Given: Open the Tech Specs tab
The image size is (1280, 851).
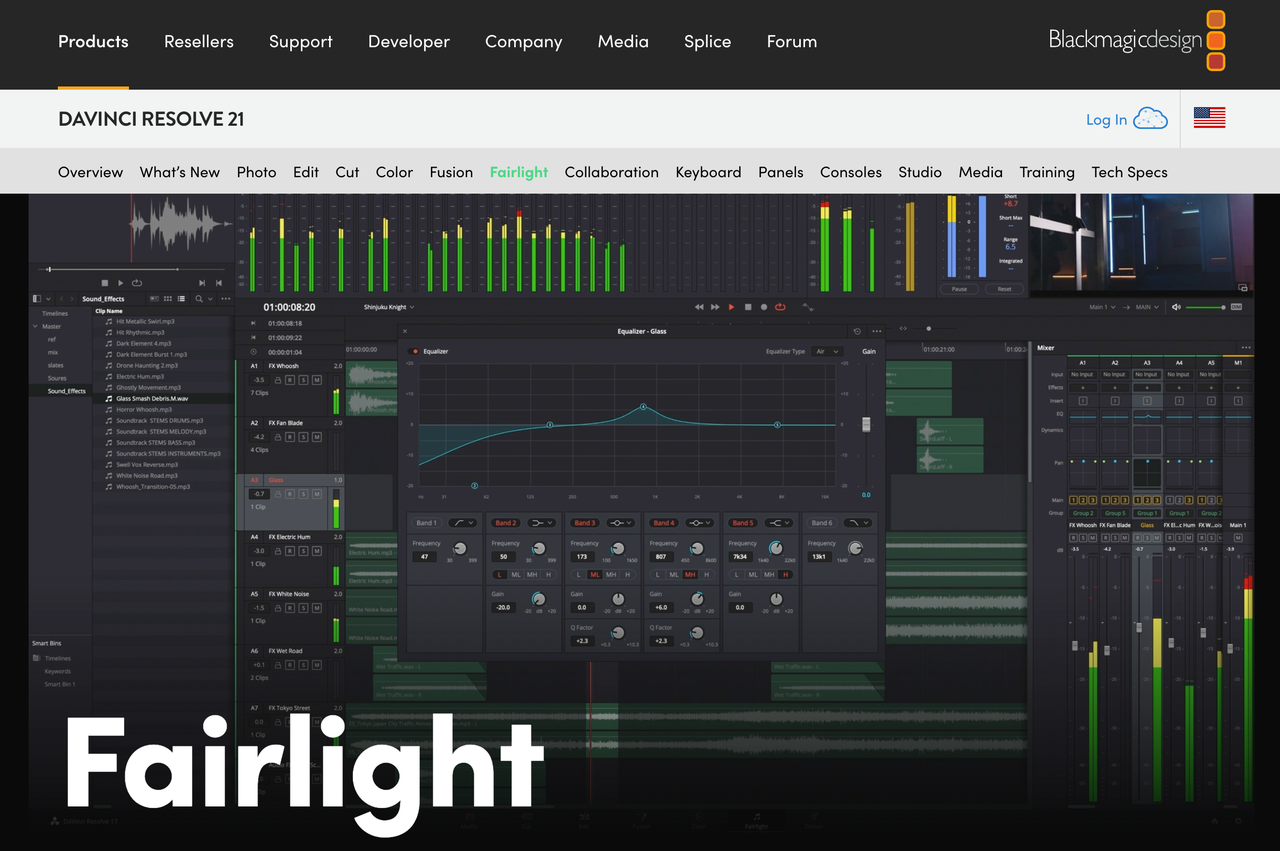Looking at the screenshot, I should (1129, 172).
